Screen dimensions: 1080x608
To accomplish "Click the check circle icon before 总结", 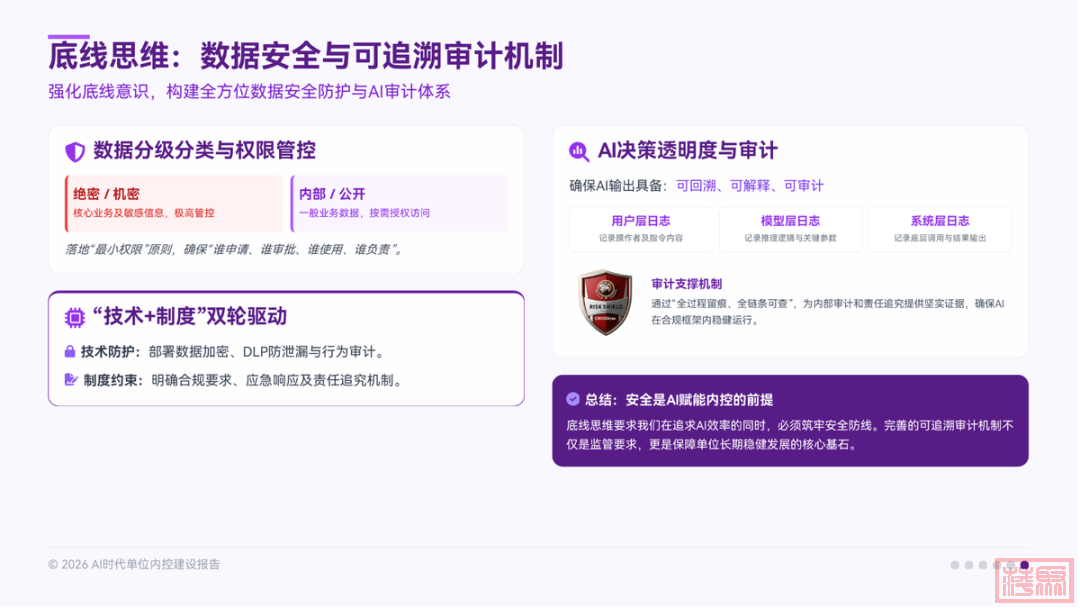I will tap(573, 399).
